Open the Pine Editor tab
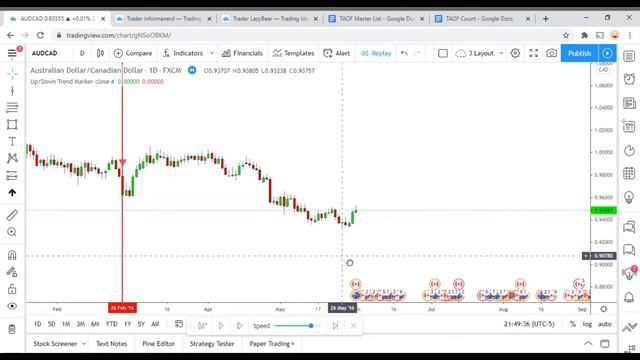This screenshot has width=640, height=360. tap(158, 344)
